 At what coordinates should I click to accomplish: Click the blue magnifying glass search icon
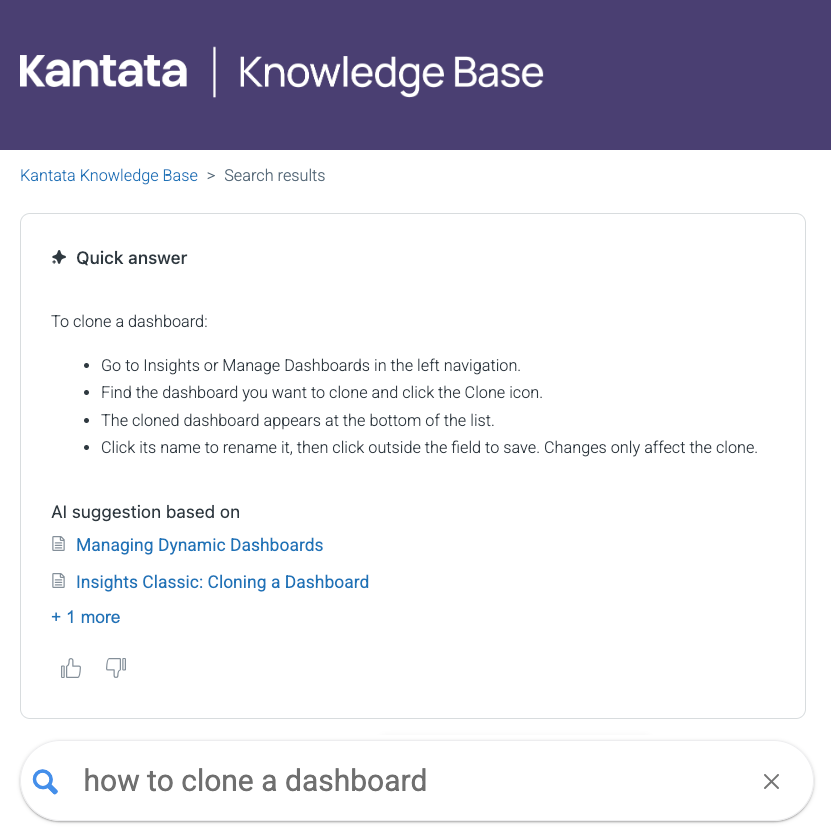point(45,781)
